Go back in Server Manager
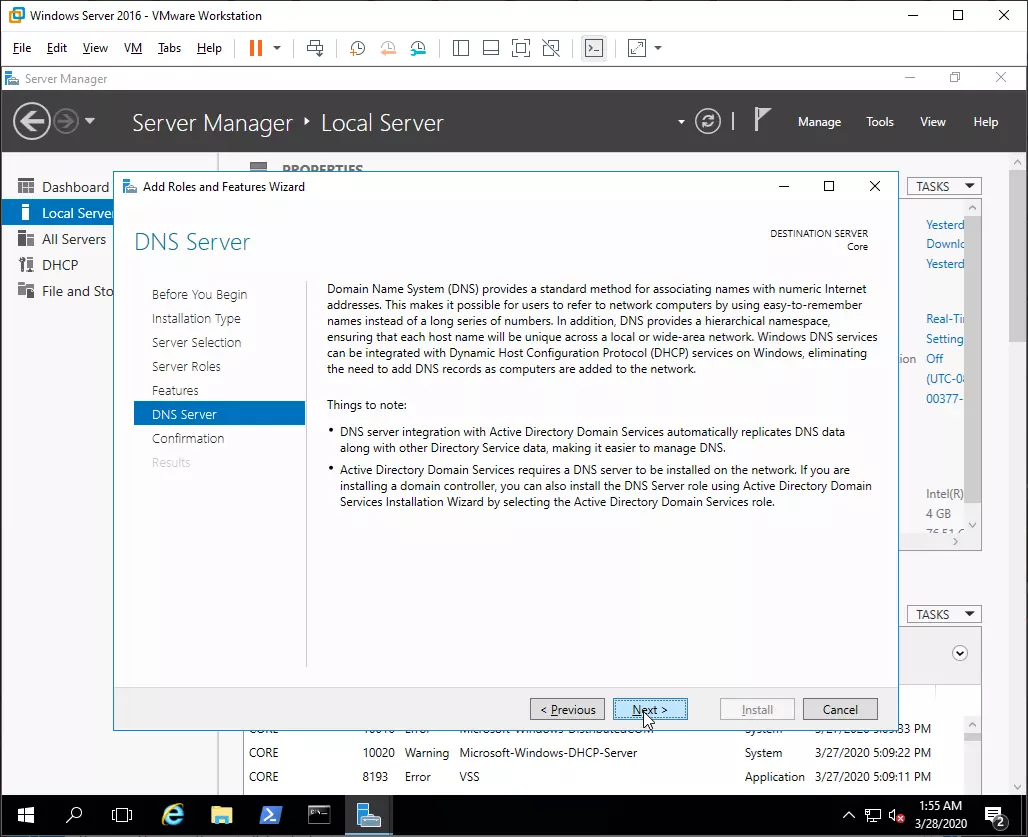Image resolution: width=1028 pixels, height=837 pixels. (x=31, y=121)
